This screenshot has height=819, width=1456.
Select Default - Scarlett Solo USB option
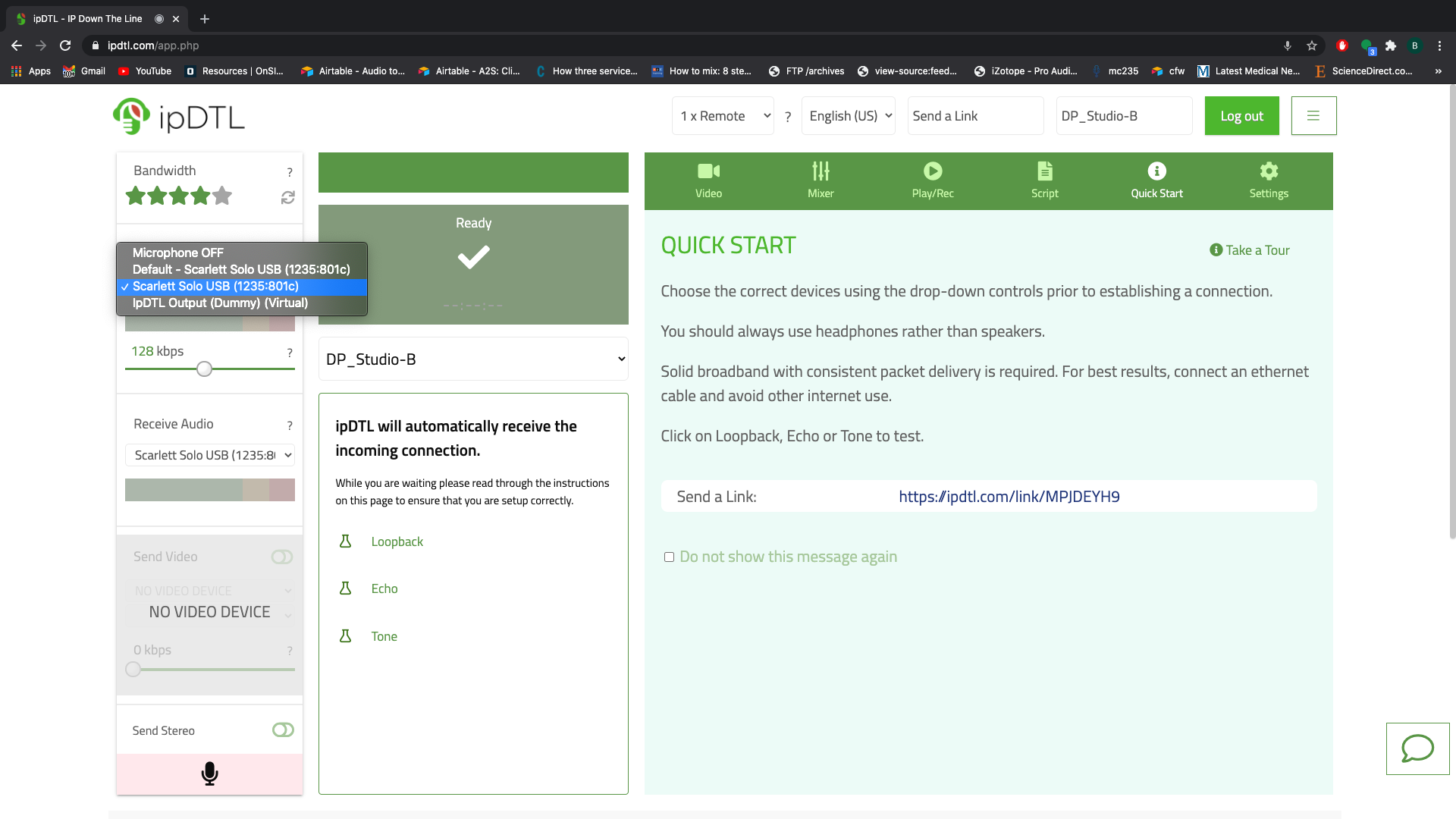pos(242,269)
